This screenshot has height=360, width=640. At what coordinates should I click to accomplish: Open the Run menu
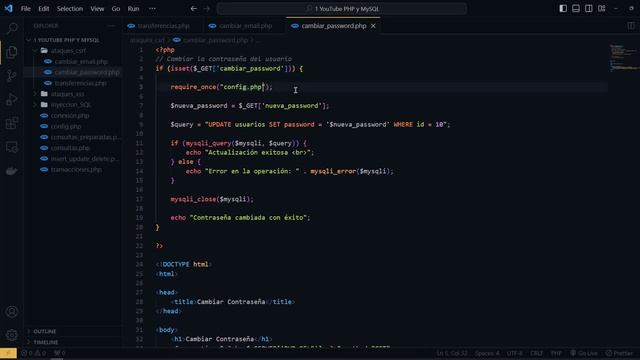(133, 9)
